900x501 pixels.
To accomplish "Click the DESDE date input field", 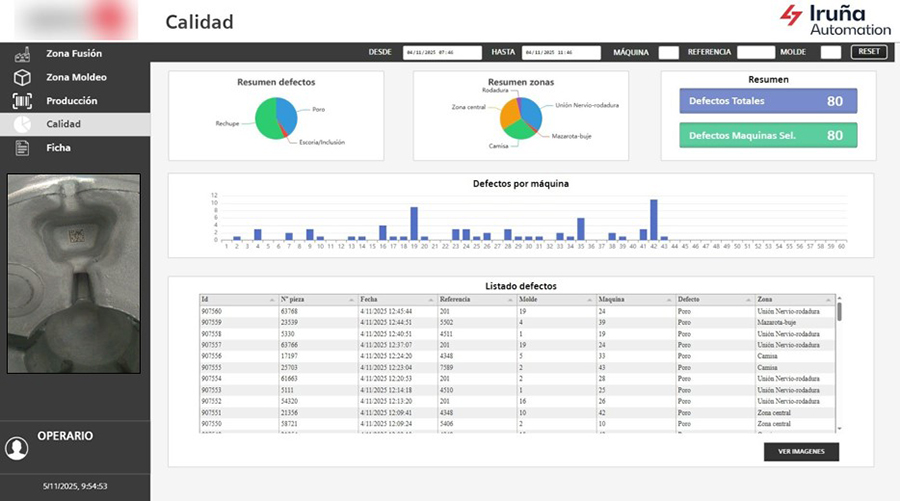I will click(x=441, y=52).
